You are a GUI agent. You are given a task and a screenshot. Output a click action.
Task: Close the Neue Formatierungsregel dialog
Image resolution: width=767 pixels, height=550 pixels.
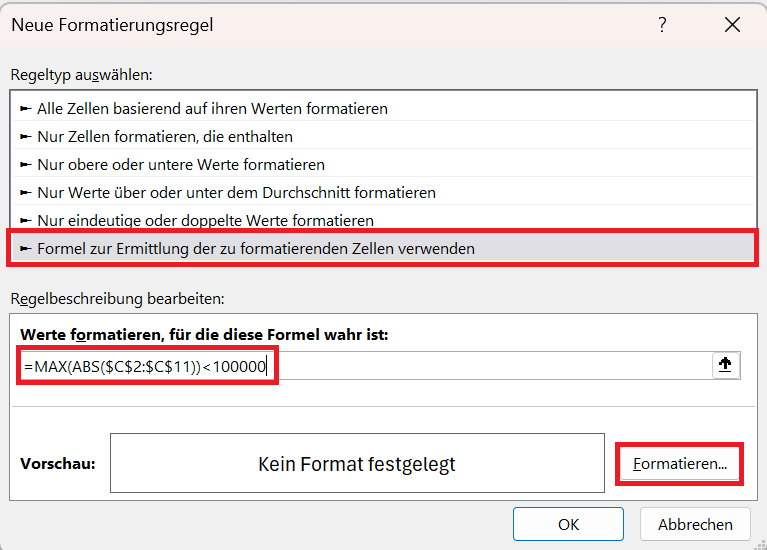(x=732, y=24)
